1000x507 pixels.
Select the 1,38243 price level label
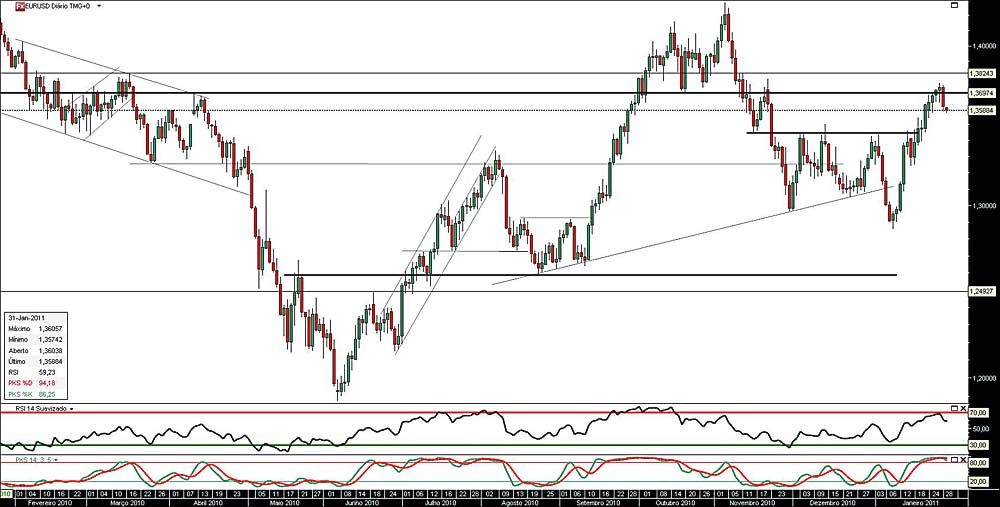tap(982, 73)
